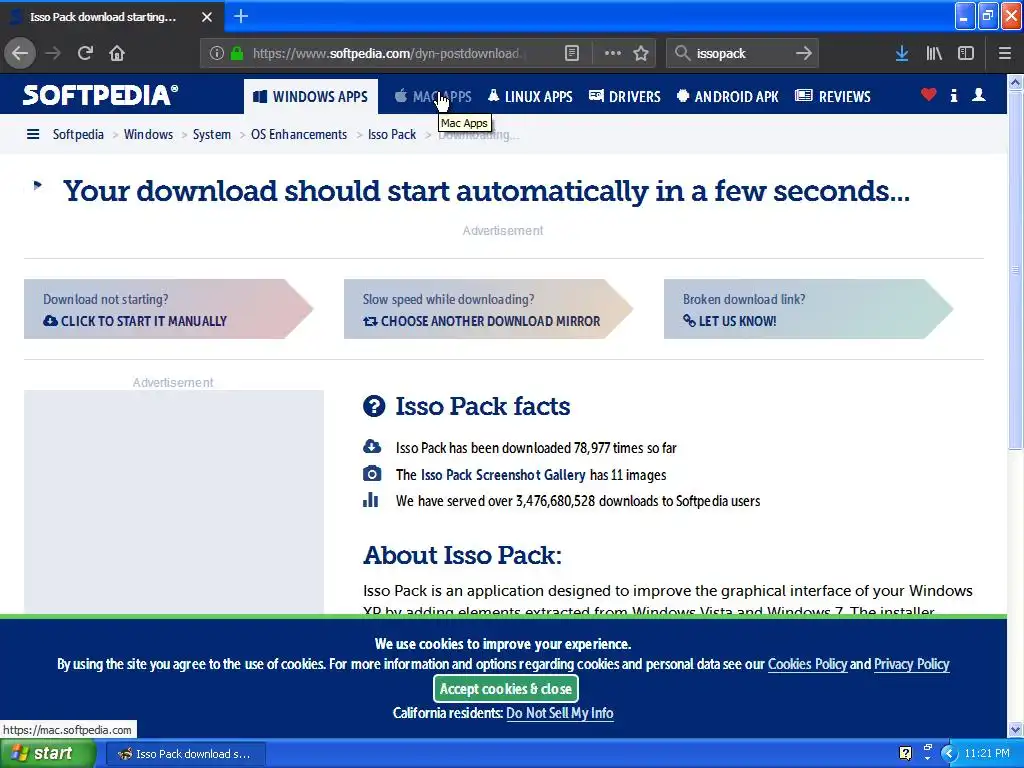1024x768 pixels.
Task: Go to OS Enhancements breadcrumb link
Action: coord(299,135)
